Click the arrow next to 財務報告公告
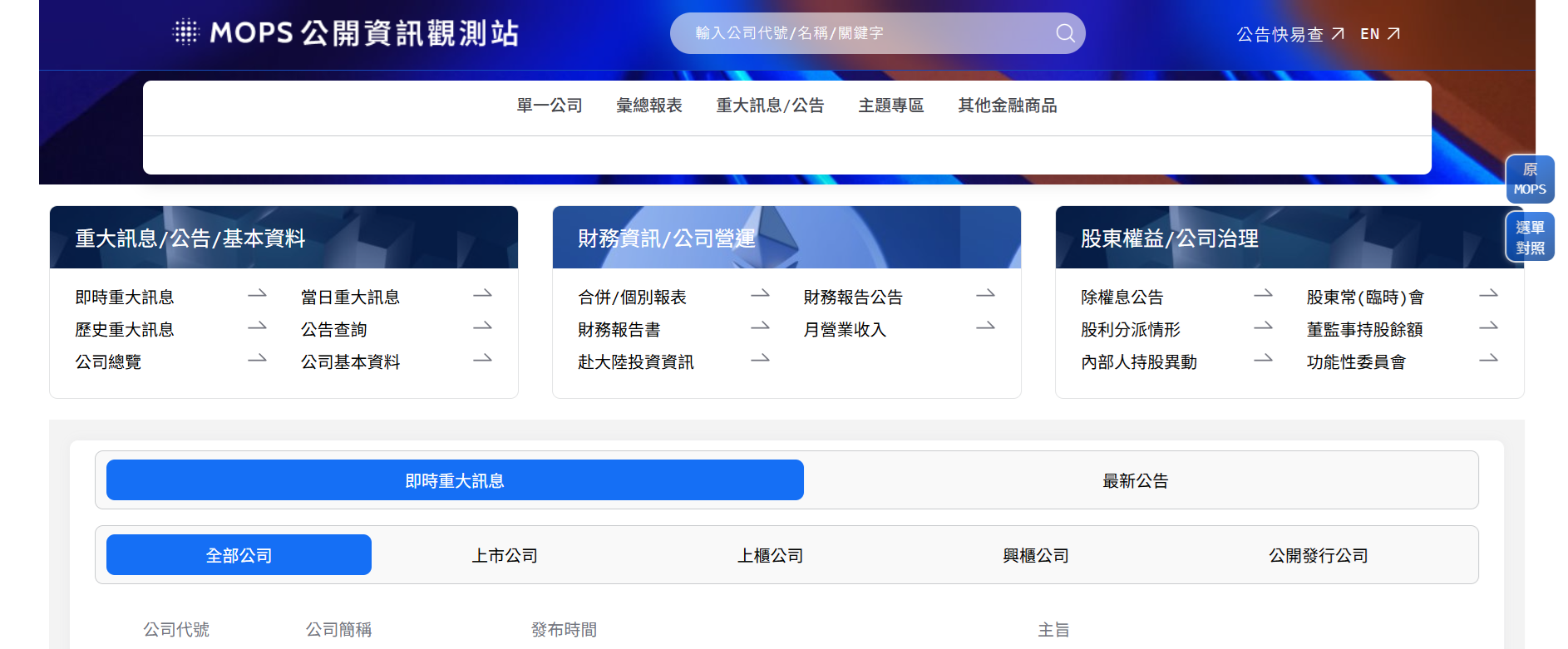 pos(986,294)
